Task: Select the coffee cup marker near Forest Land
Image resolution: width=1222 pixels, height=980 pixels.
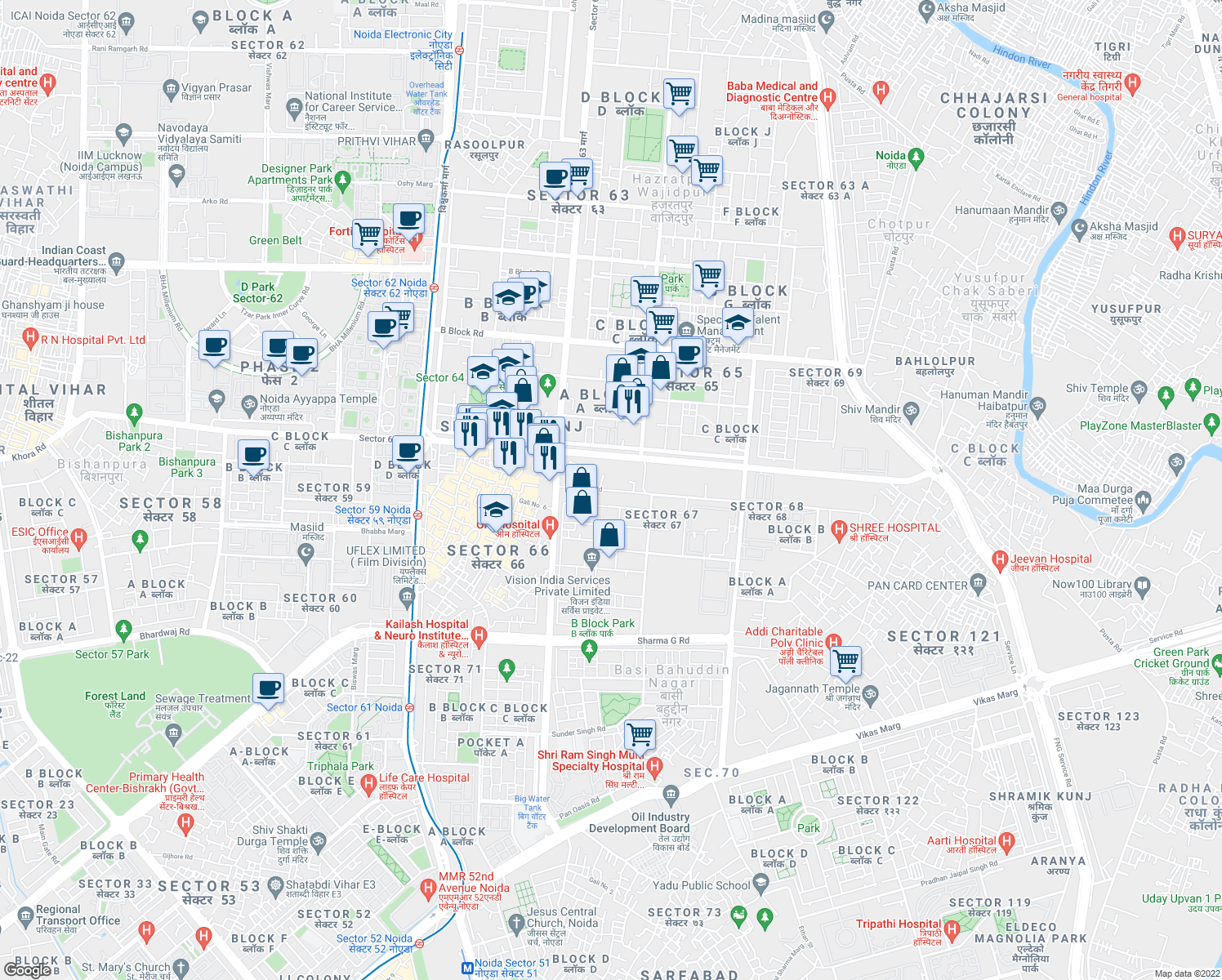Action: [268, 688]
